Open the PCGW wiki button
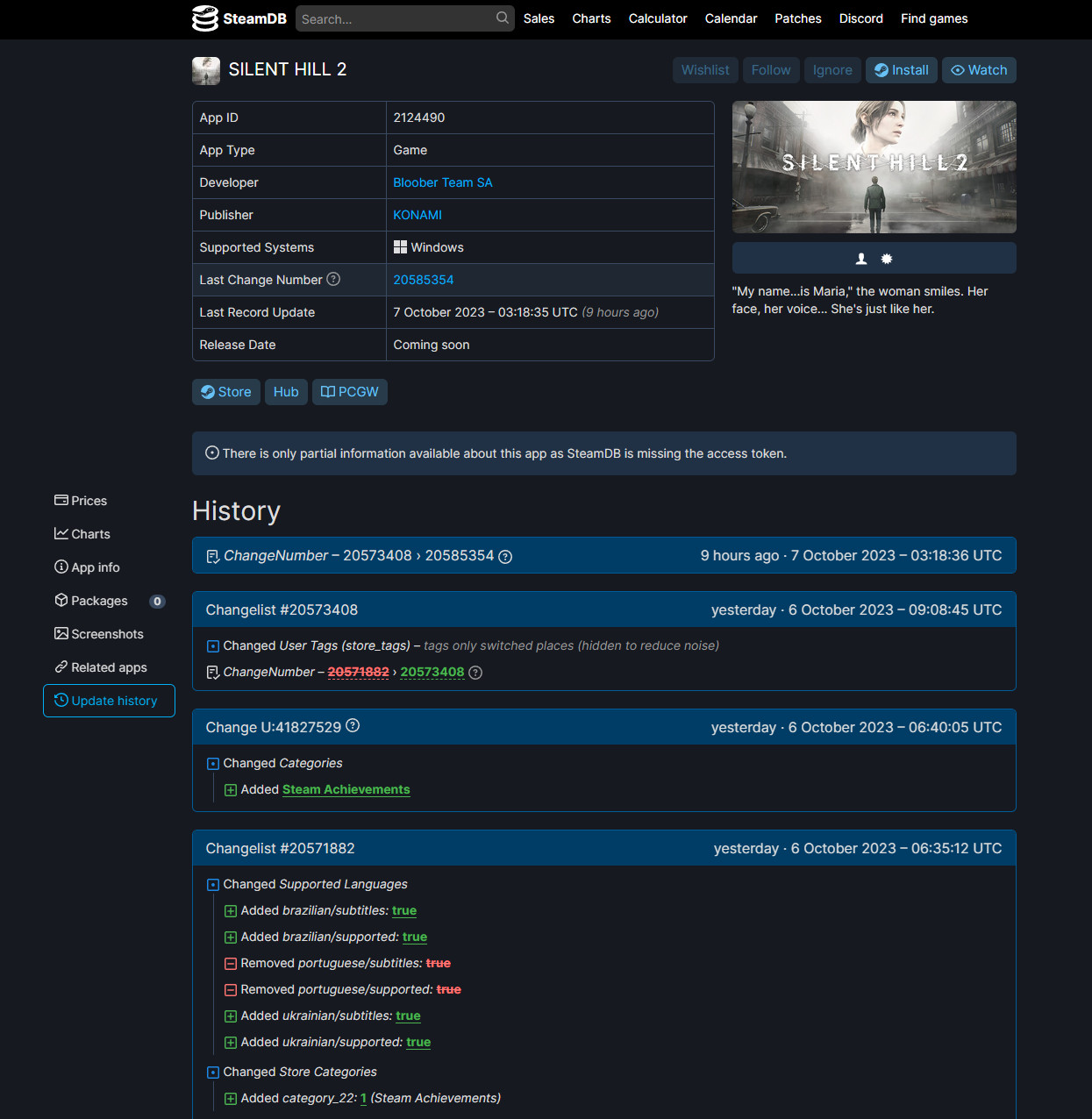The width and height of the screenshot is (1092, 1119). (350, 392)
